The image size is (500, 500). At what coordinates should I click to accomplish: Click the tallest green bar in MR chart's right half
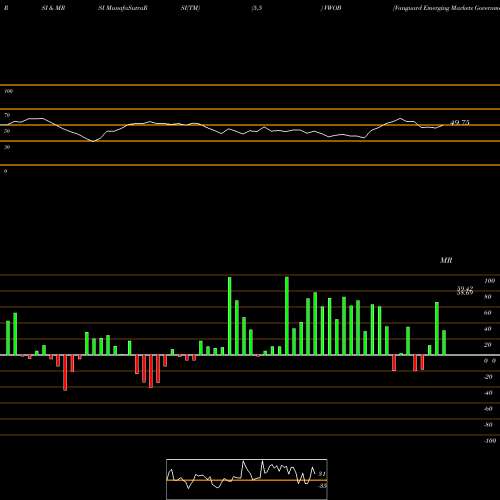[287, 316]
